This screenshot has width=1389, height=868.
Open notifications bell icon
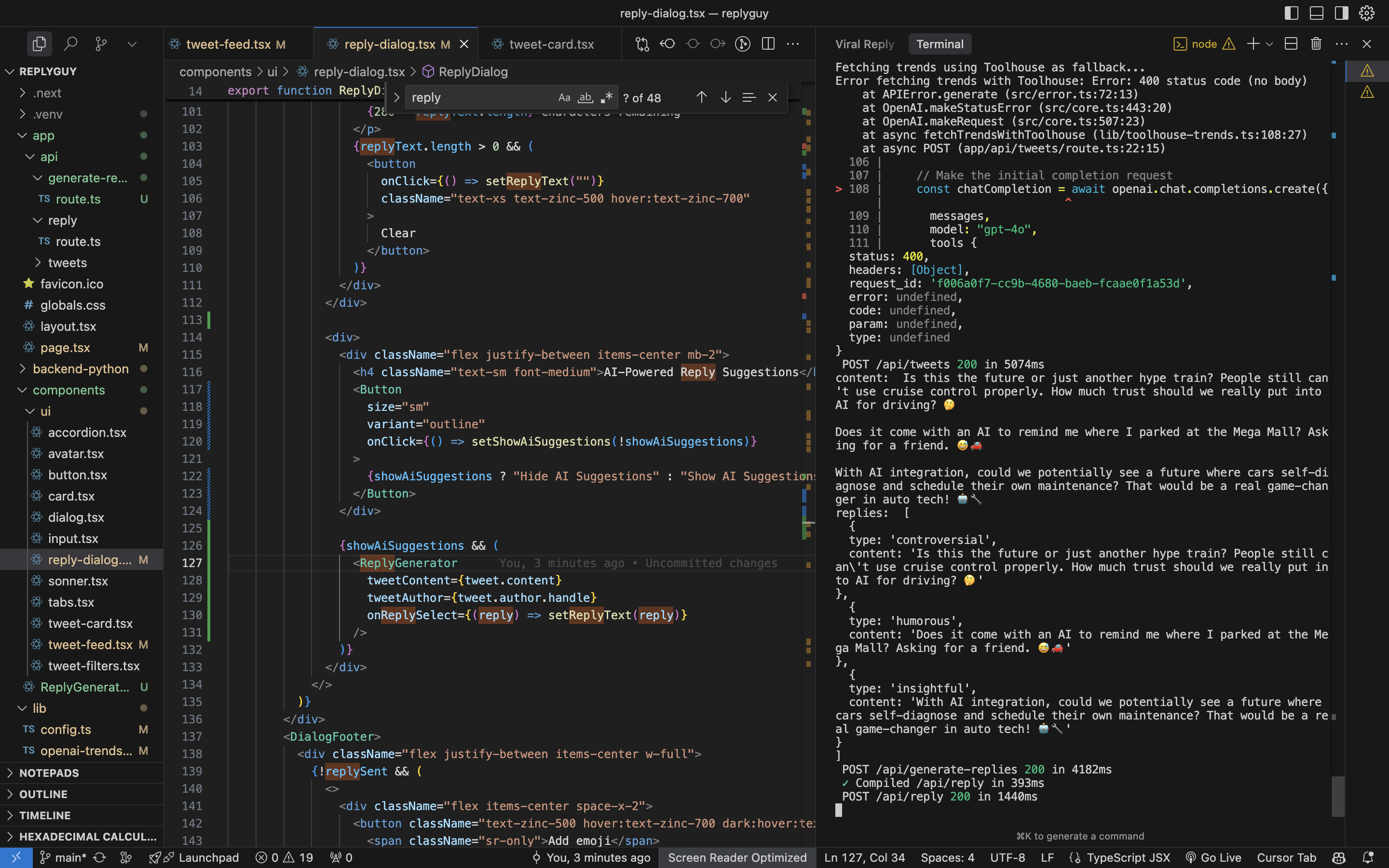tap(1368, 858)
